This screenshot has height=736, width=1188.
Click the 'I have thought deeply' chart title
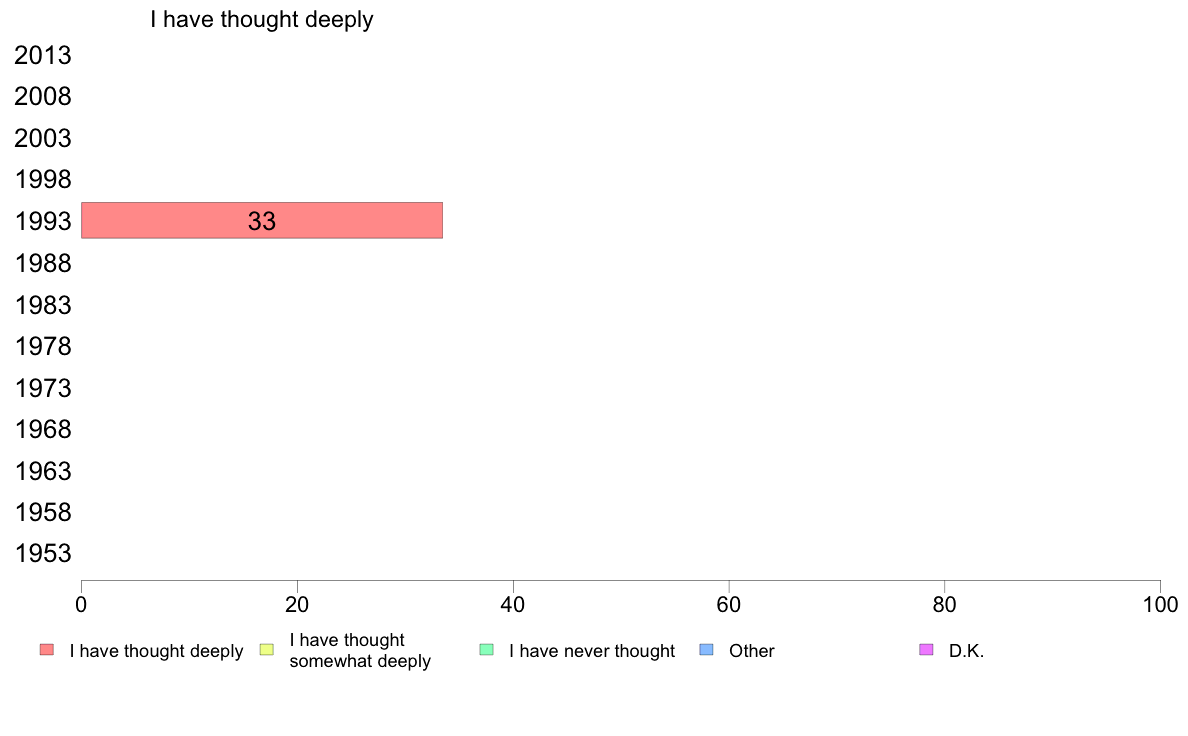(x=261, y=20)
